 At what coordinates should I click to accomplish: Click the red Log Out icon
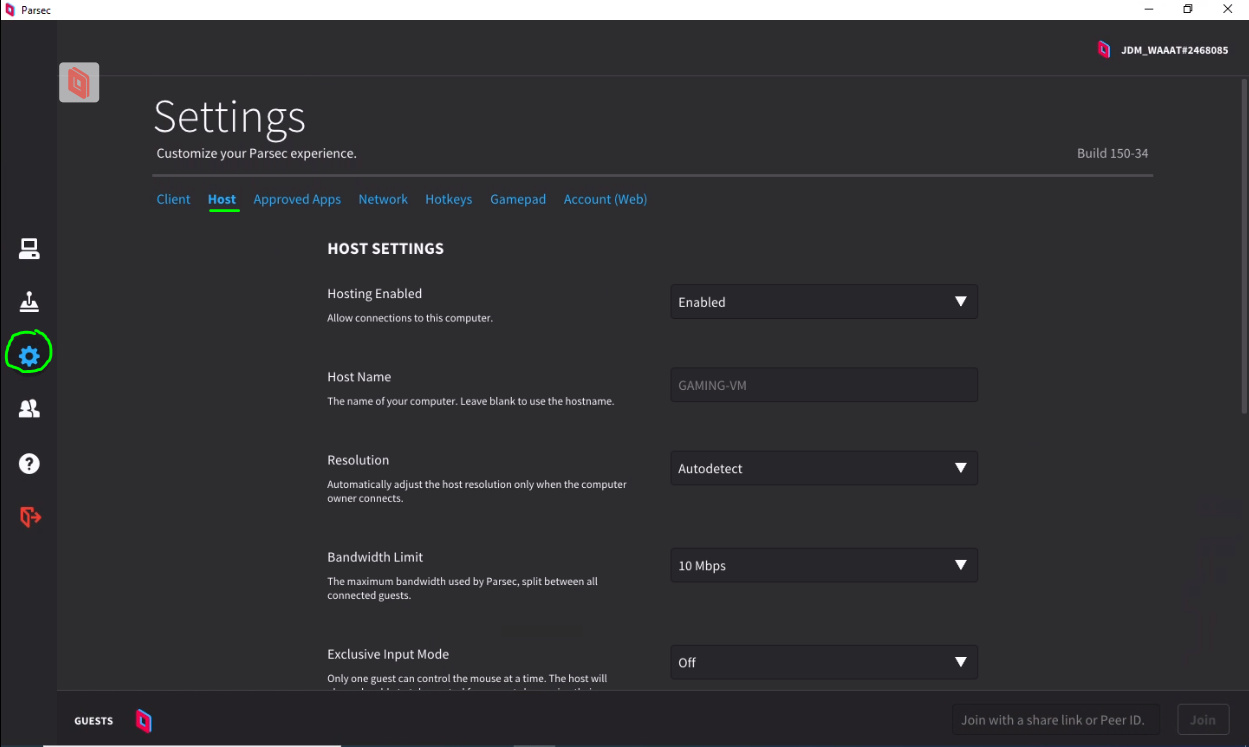pyautogui.click(x=30, y=517)
